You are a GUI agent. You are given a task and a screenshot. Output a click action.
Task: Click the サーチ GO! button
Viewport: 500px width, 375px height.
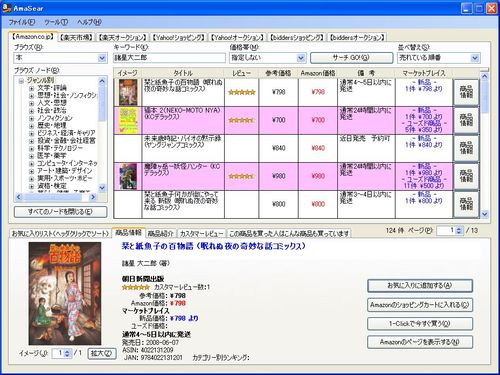click(x=351, y=57)
